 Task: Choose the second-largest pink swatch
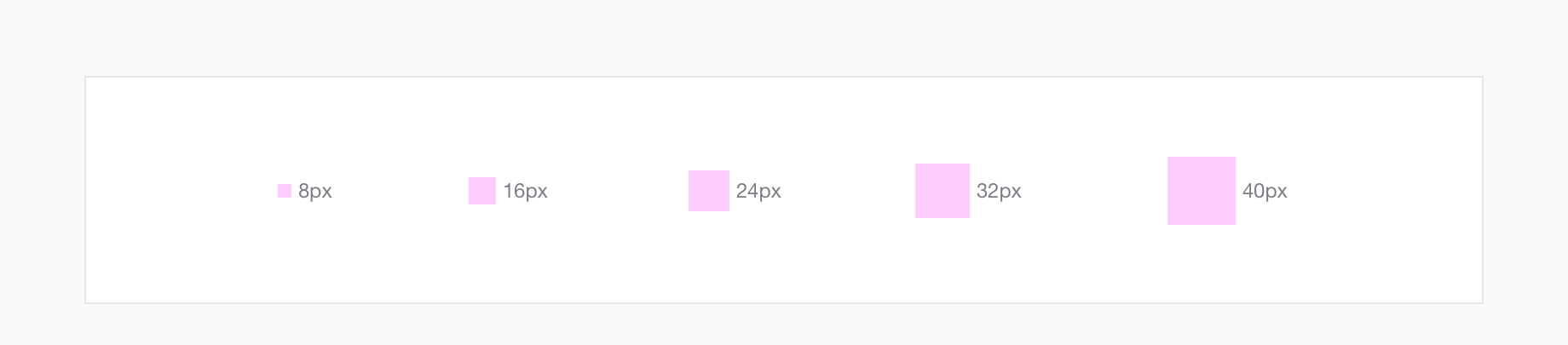click(x=943, y=191)
